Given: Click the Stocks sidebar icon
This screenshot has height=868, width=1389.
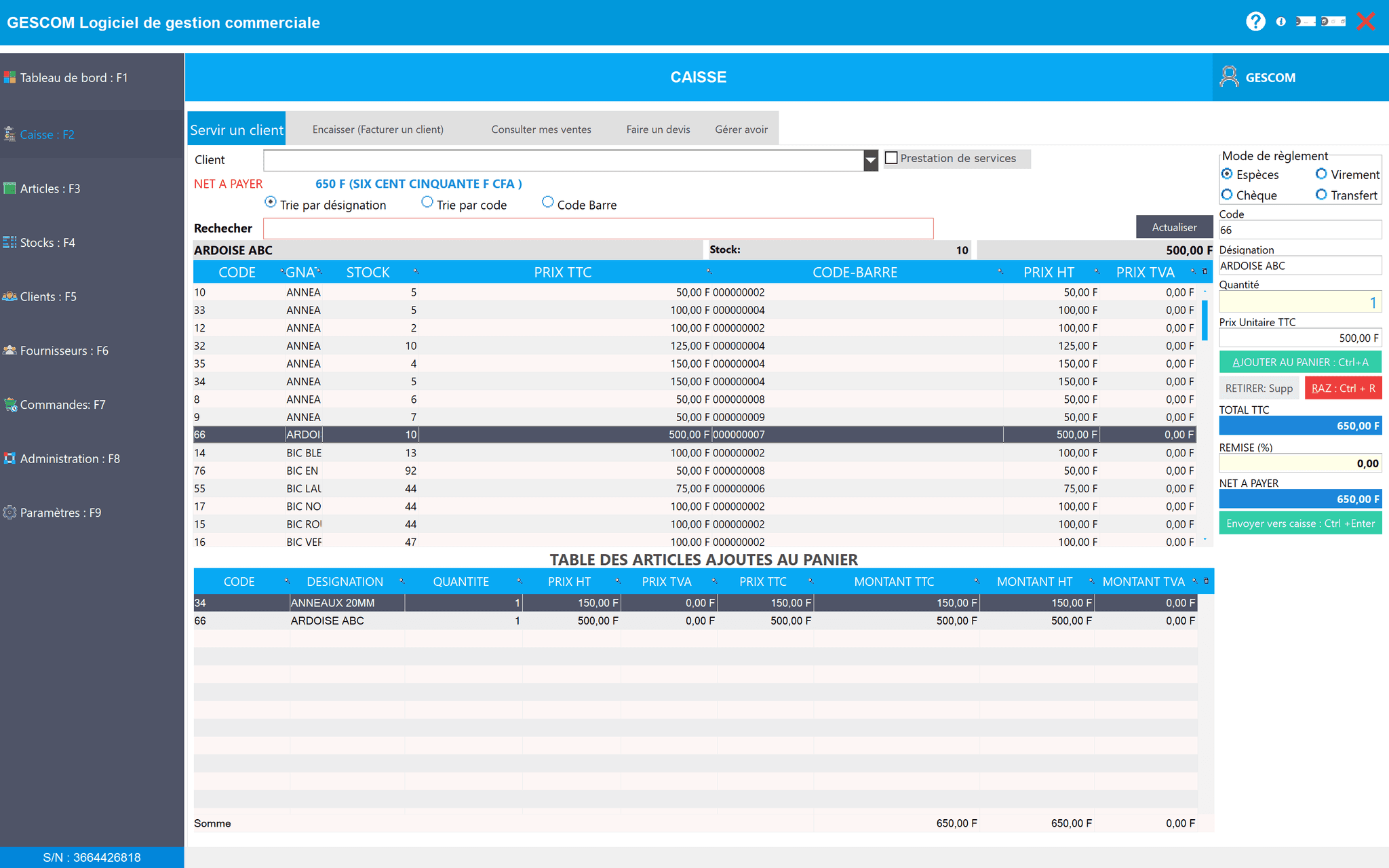Looking at the screenshot, I should pos(9,242).
